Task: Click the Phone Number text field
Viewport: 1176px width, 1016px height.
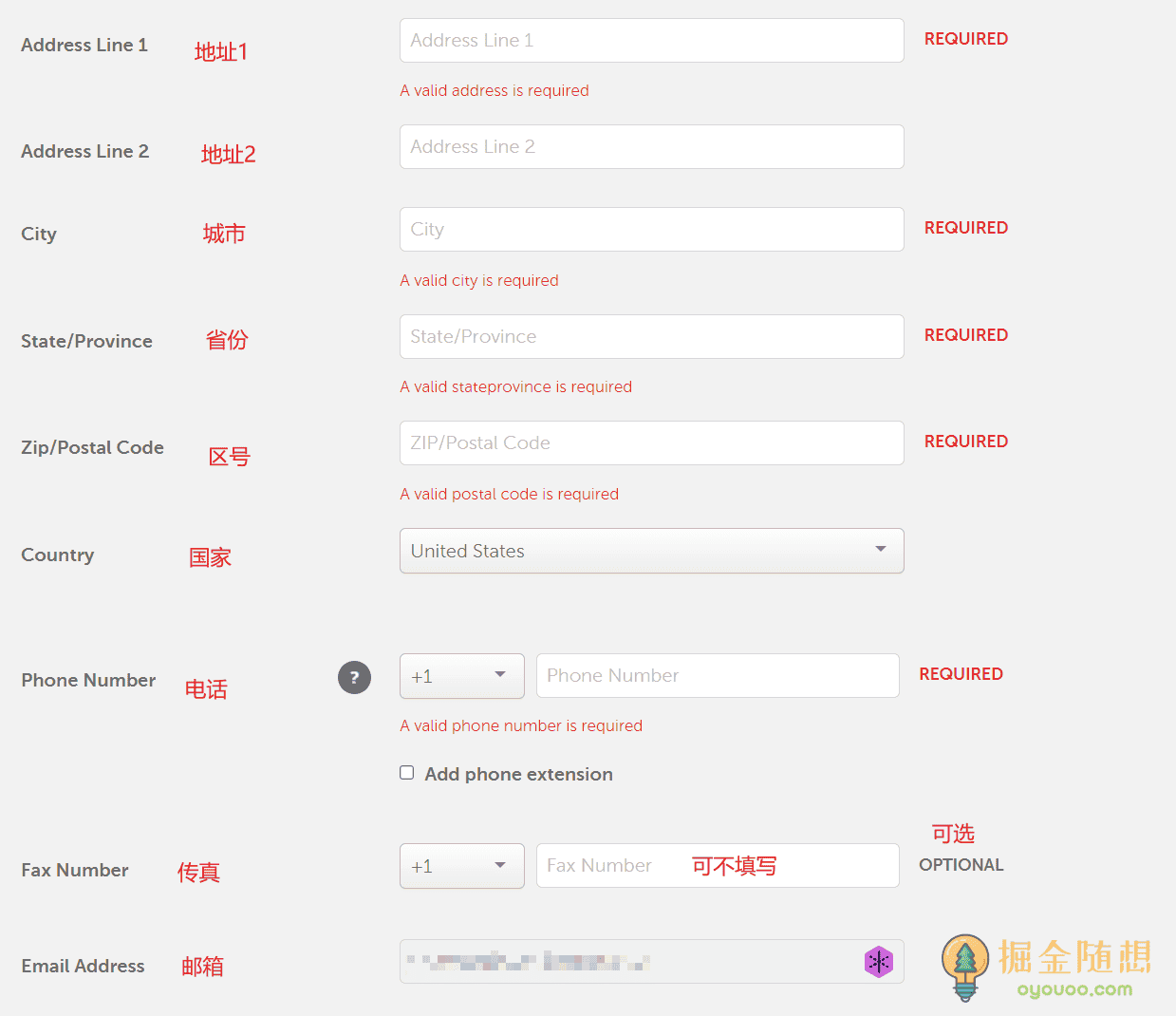Action: point(717,676)
